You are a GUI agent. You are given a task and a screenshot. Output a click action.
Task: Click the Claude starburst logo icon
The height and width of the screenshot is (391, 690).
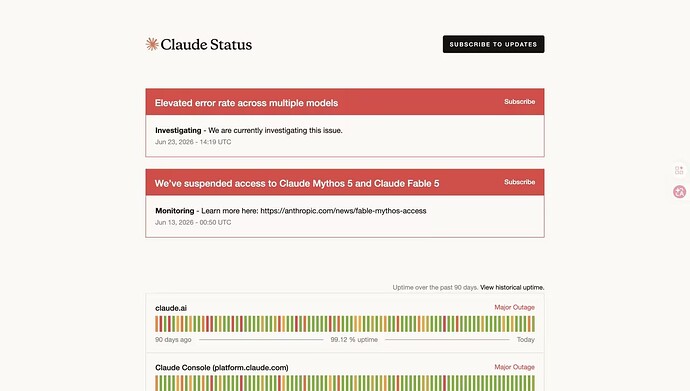pos(152,44)
